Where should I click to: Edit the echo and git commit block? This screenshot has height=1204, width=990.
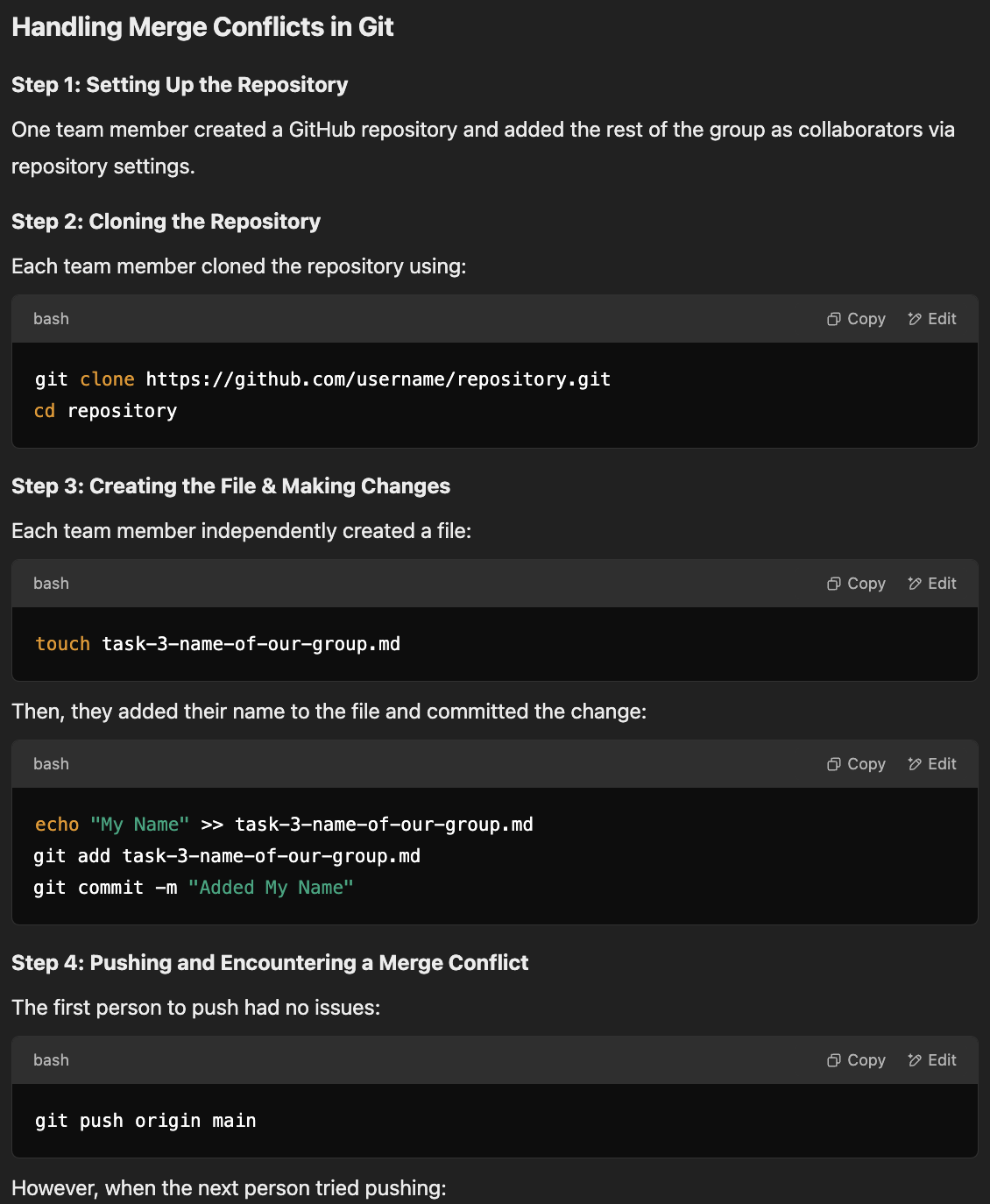pyautogui.click(x=932, y=764)
